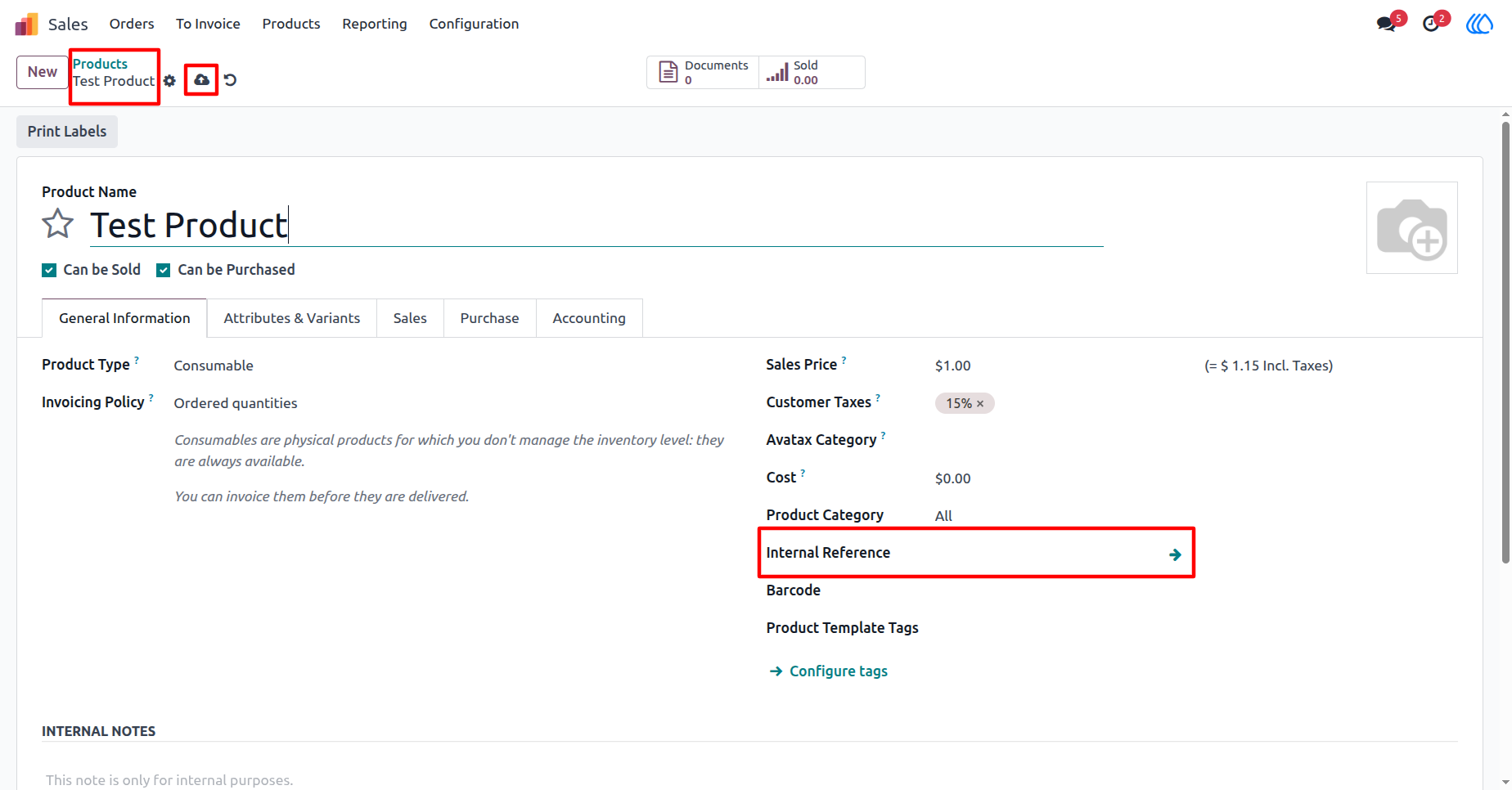Uncheck the Can be Purchased checkbox
The image size is (1512, 790).
tap(164, 270)
